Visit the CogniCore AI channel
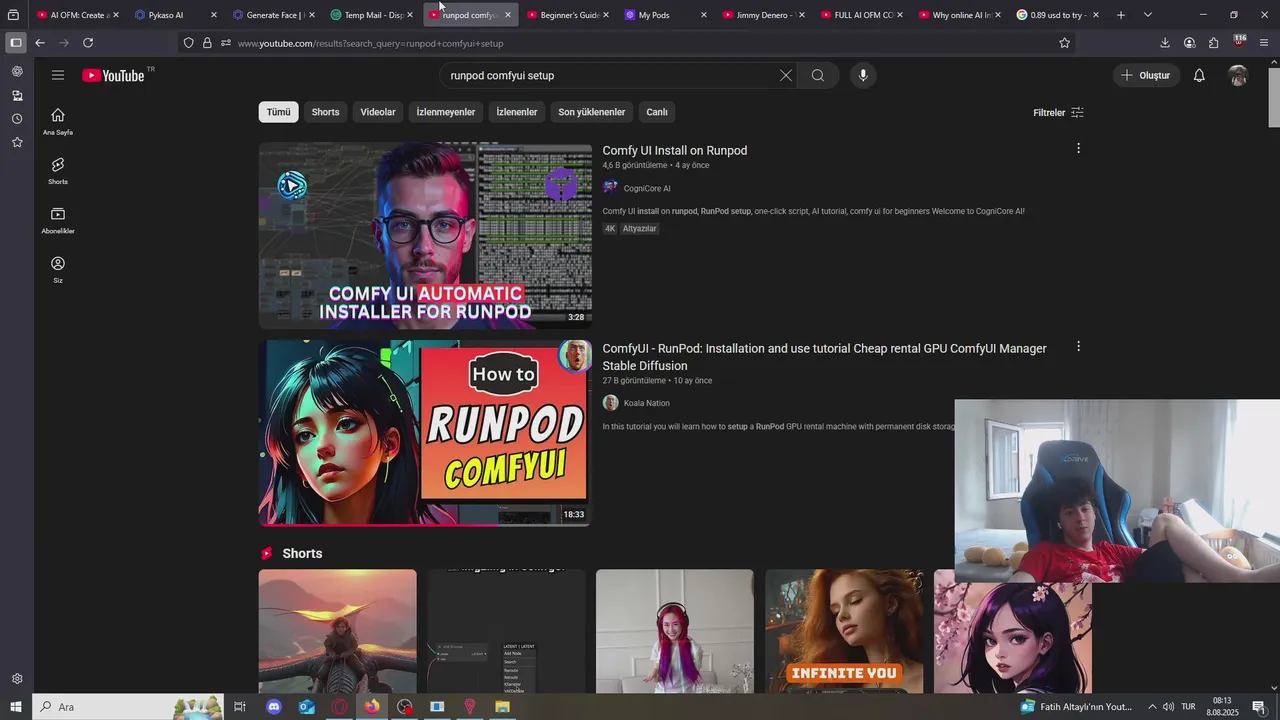This screenshot has width=1280, height=720. [x=646, y=188]
